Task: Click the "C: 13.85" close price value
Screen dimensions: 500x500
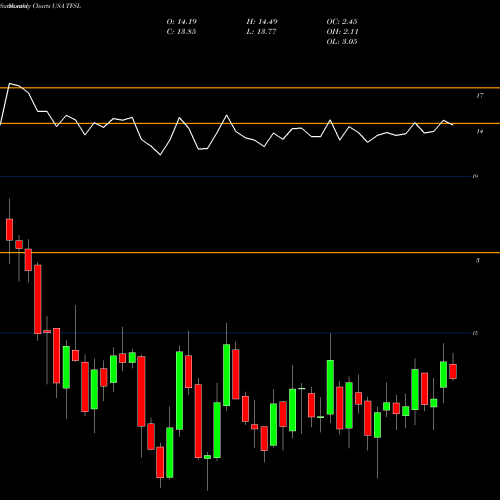Action: pos(181,32)
